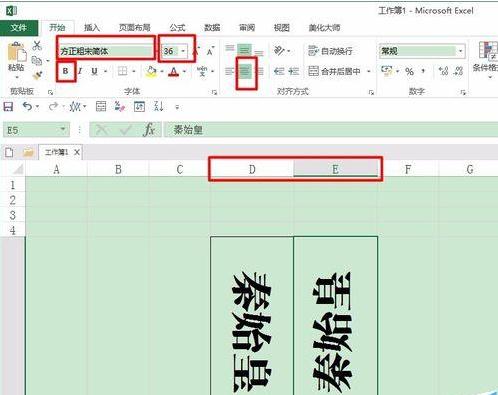Click font name box 方正粗宋简体
Viewport: 498px width, 395px height.
click(x=106, y=51)
